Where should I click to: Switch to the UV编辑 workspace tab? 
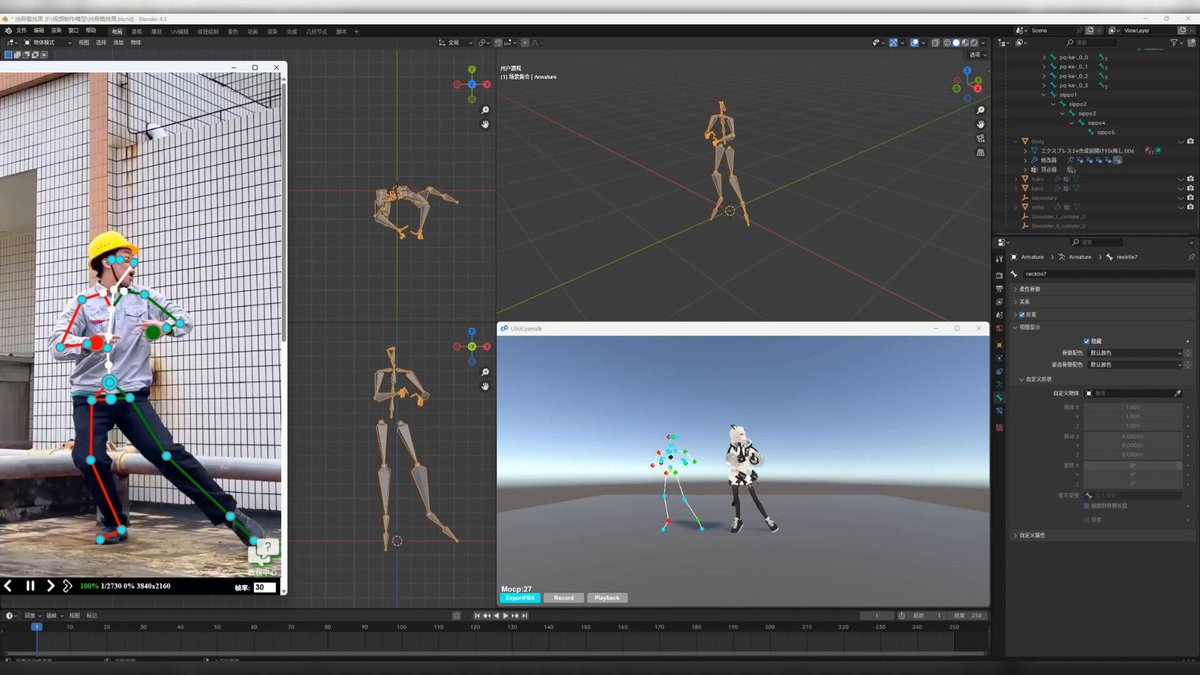pyautogui.click(x=180, y=31)
